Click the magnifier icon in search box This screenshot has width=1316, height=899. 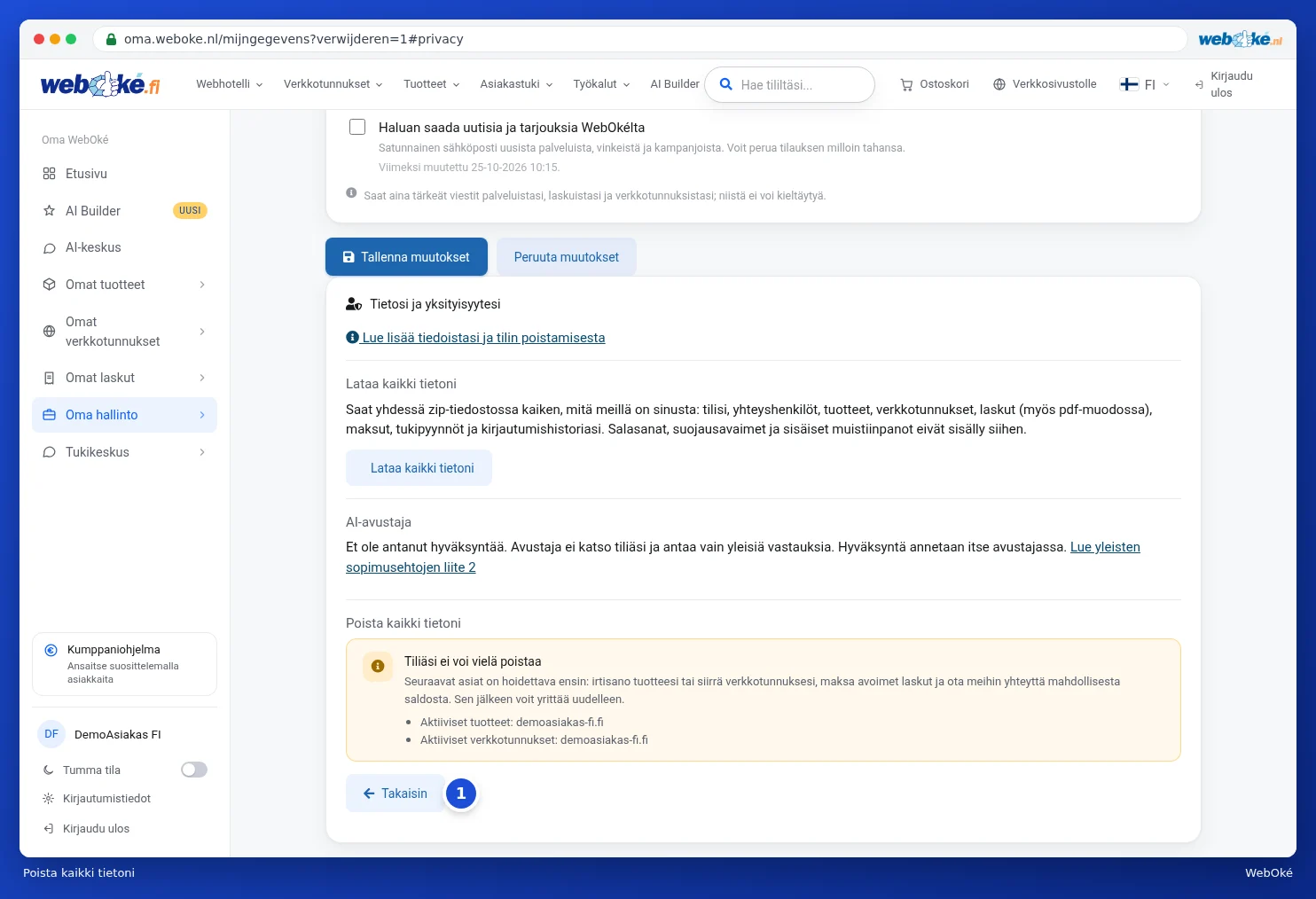coord(725,84)
